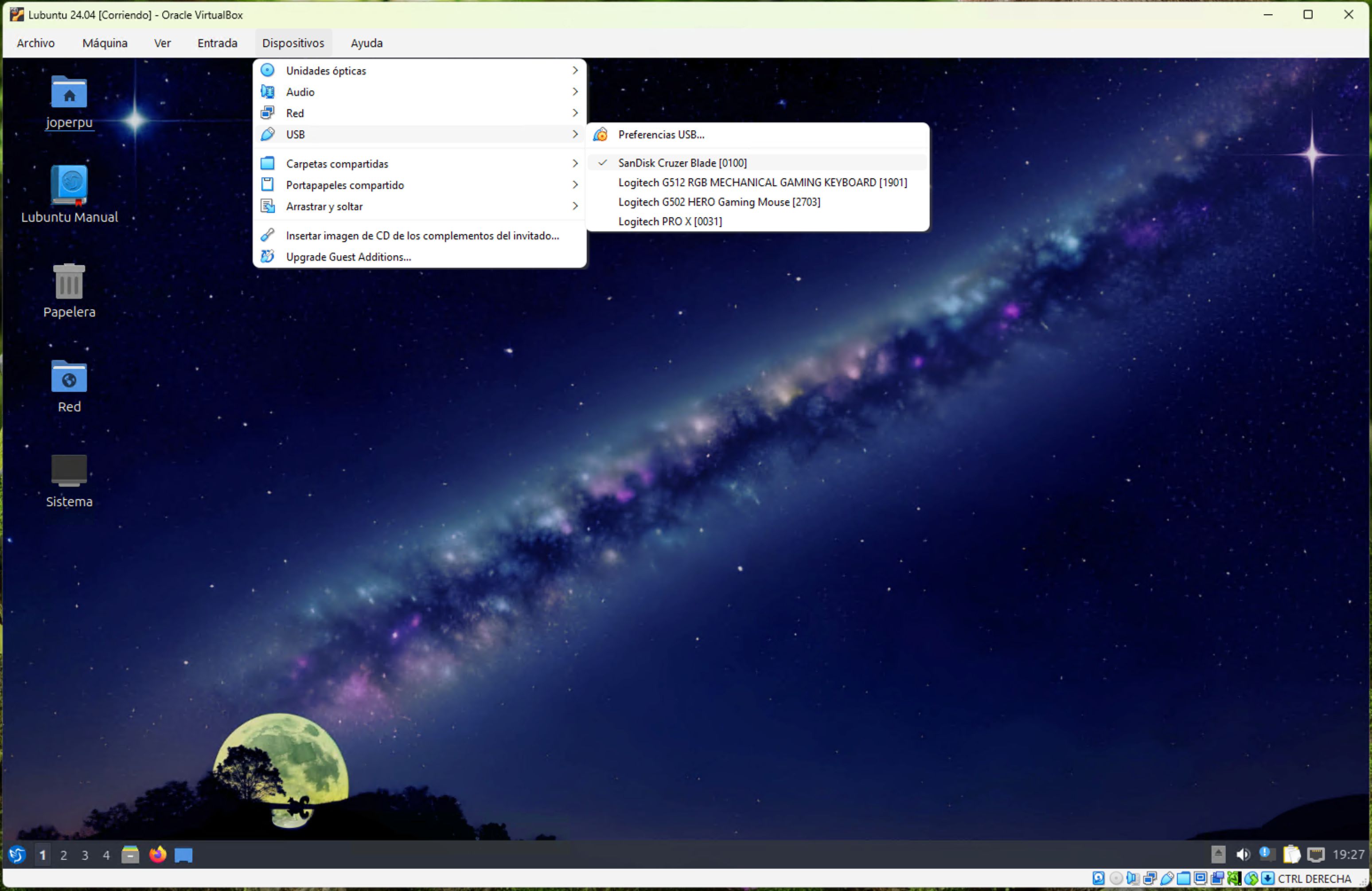The width and height of the screenshot is (1372, 891).
Task: Switch to workspace 2
Action: click(63, 855)
